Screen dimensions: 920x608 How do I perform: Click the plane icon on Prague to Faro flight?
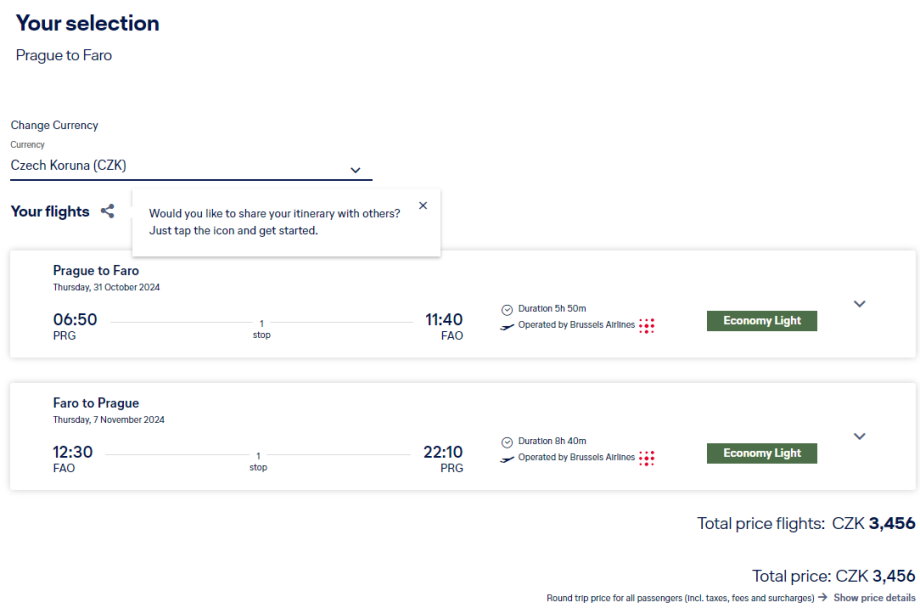[507, 326]
